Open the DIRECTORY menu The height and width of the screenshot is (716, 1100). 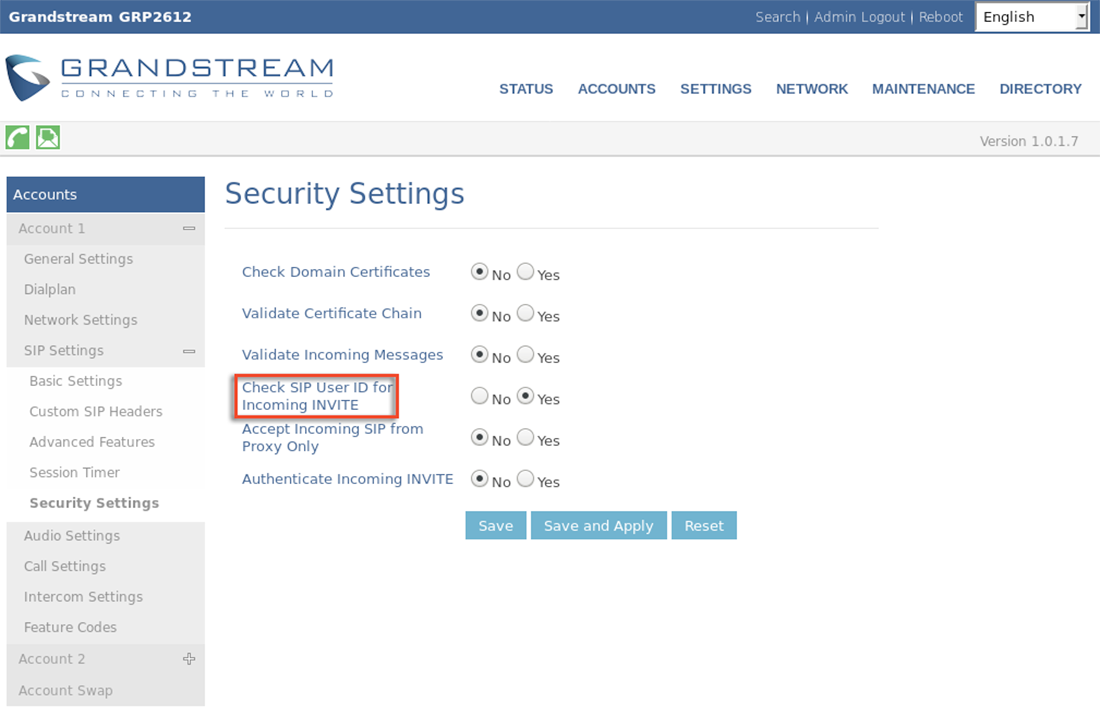(1040, 89)
